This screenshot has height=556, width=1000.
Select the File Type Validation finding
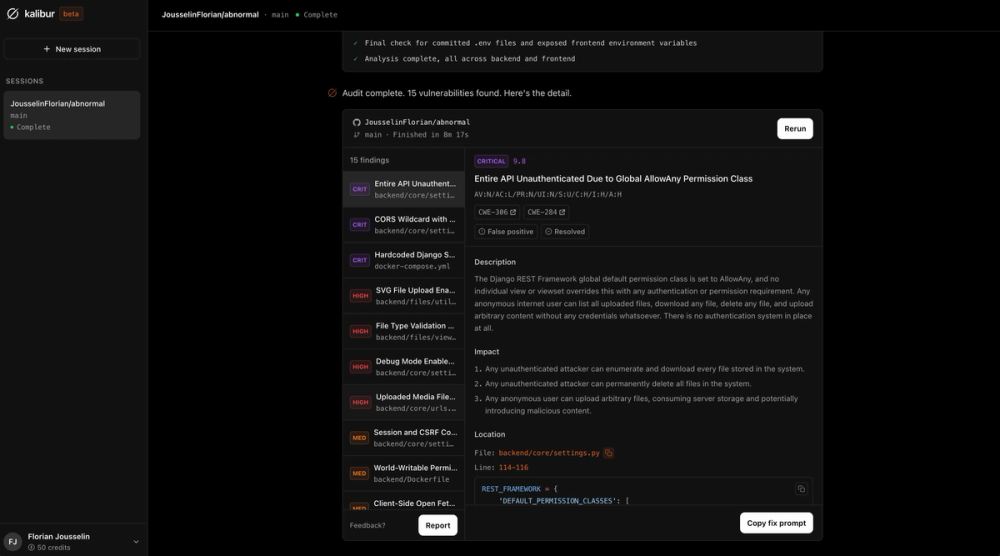tap(404, 332)
